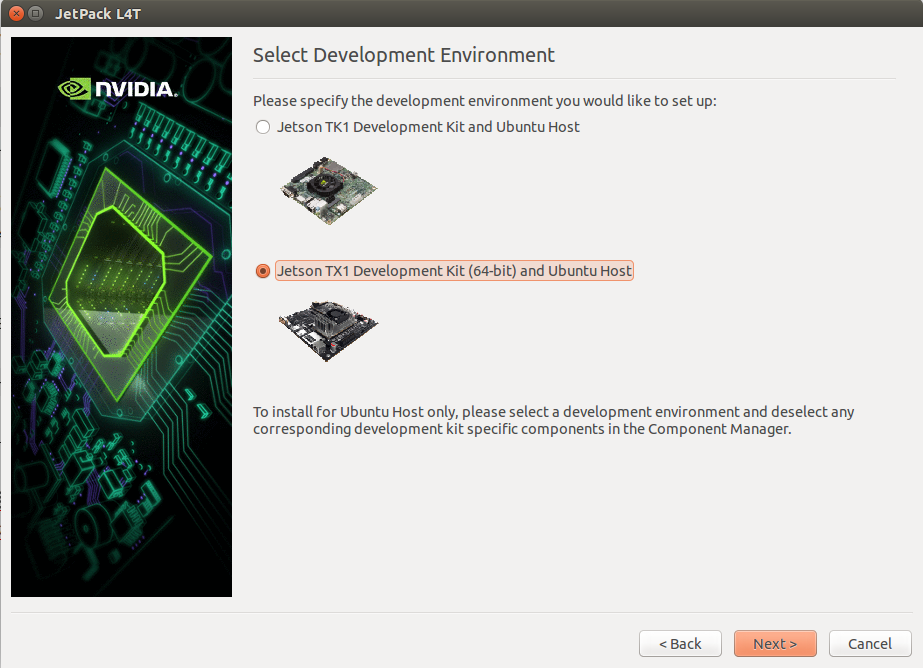Click the Jetson TK1 Development Kit label text
The height and width of the screenshot is (668, 923).
(x=428, y=127)
